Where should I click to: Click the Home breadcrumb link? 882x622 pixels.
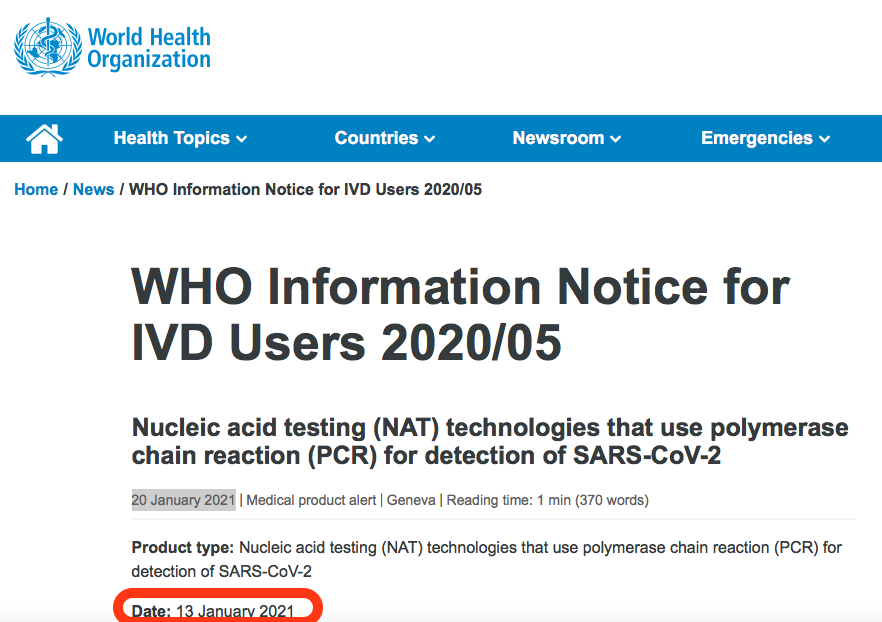36,189
